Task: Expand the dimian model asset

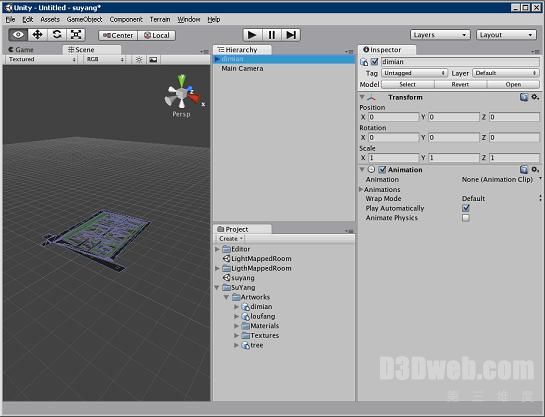Action: pos(236,307)
